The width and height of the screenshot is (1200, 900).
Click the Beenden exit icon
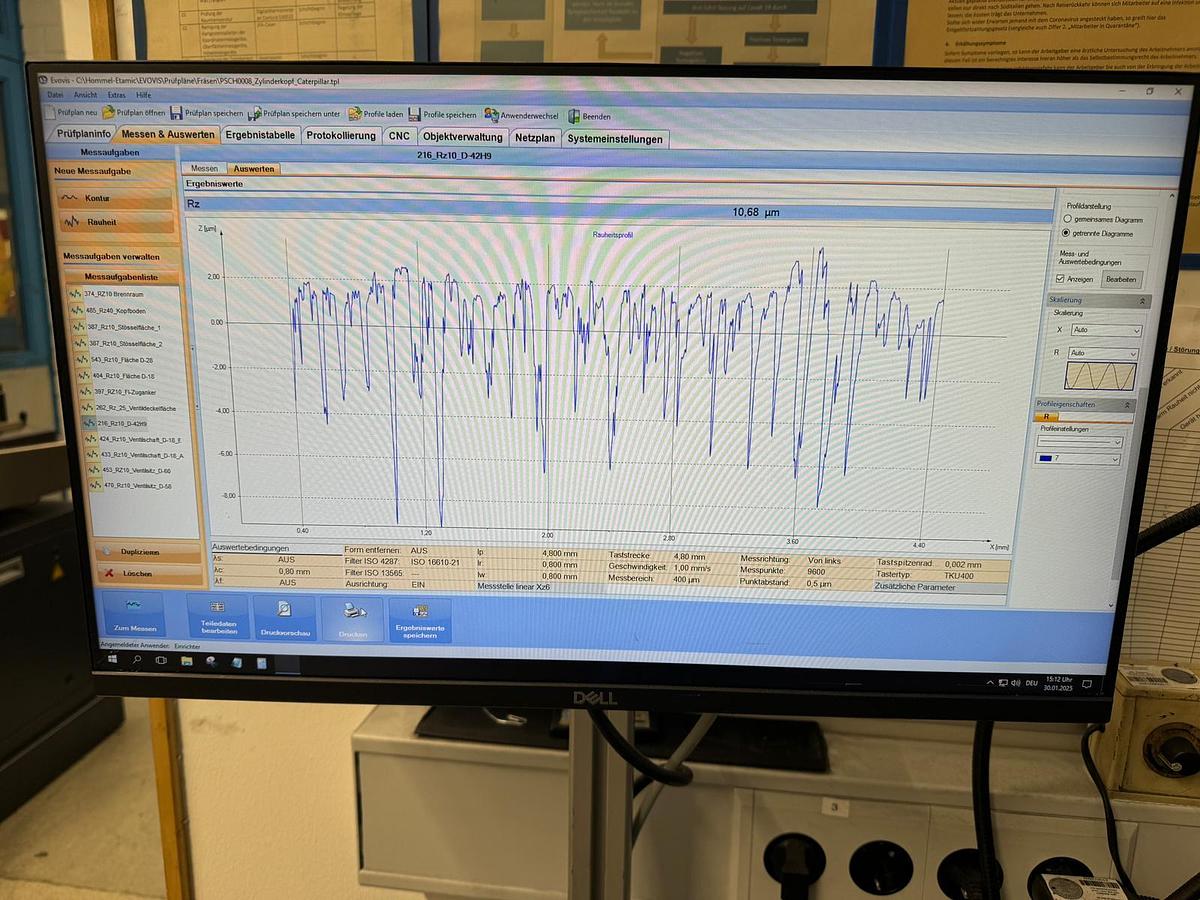coord(575,116)
